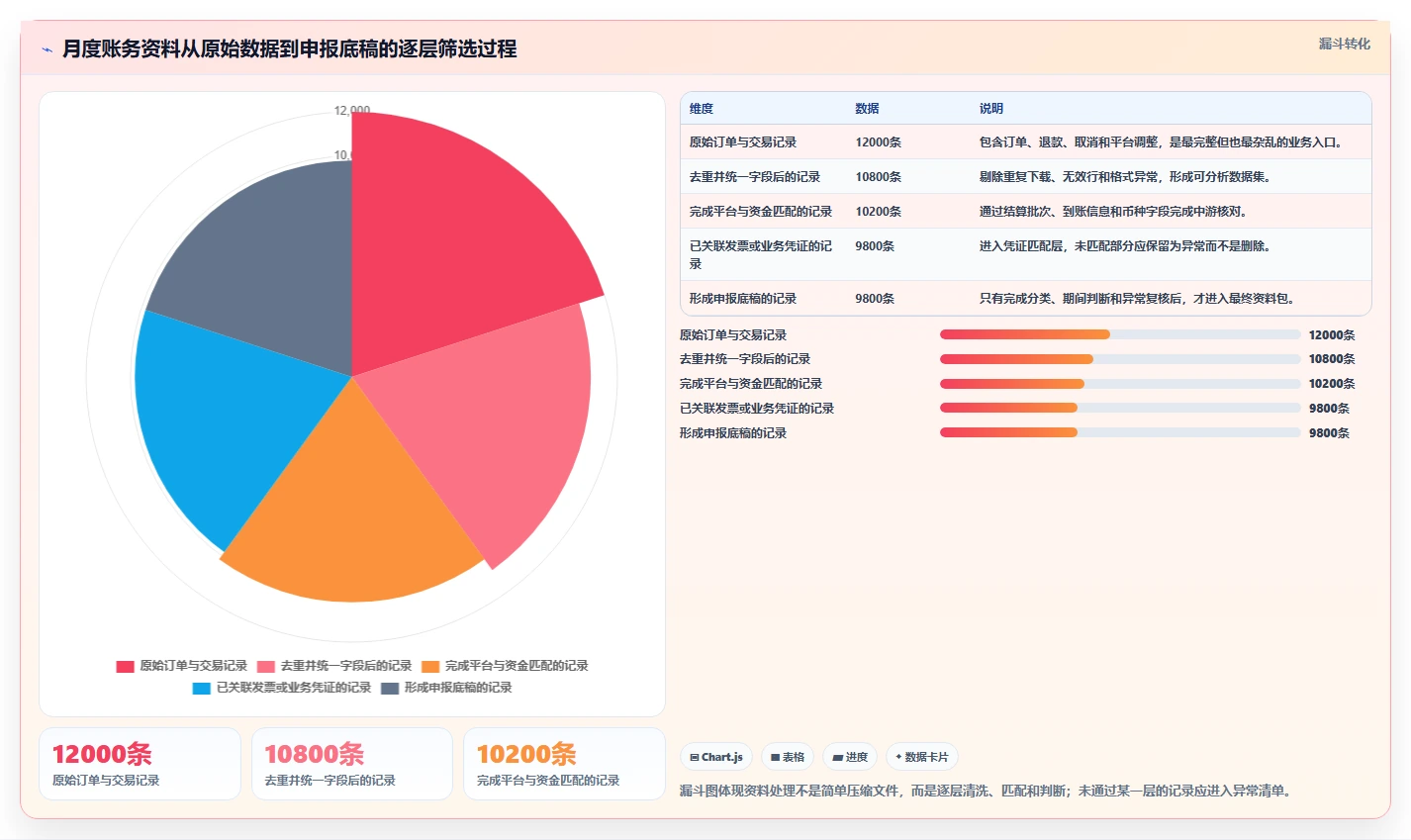Viewport: 1411px width, 840px height.
Task: Toggle the 原始订单与交易记录 legend color swatch
Action: coord(125,666)
